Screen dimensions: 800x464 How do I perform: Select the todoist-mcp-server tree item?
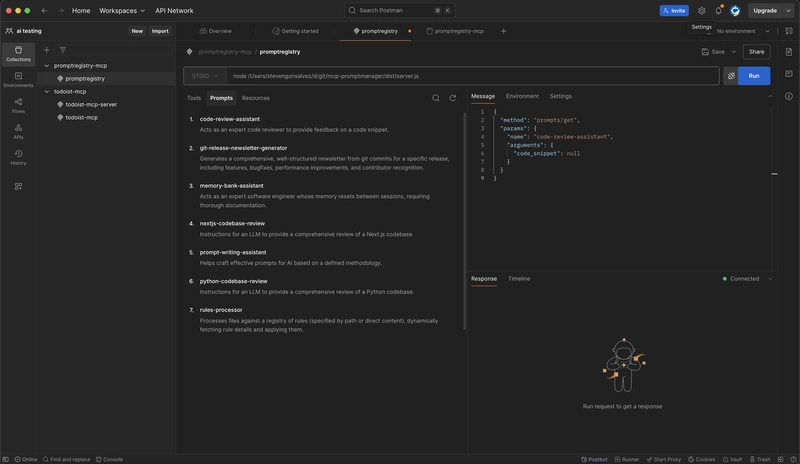click(x=91, y=105)
